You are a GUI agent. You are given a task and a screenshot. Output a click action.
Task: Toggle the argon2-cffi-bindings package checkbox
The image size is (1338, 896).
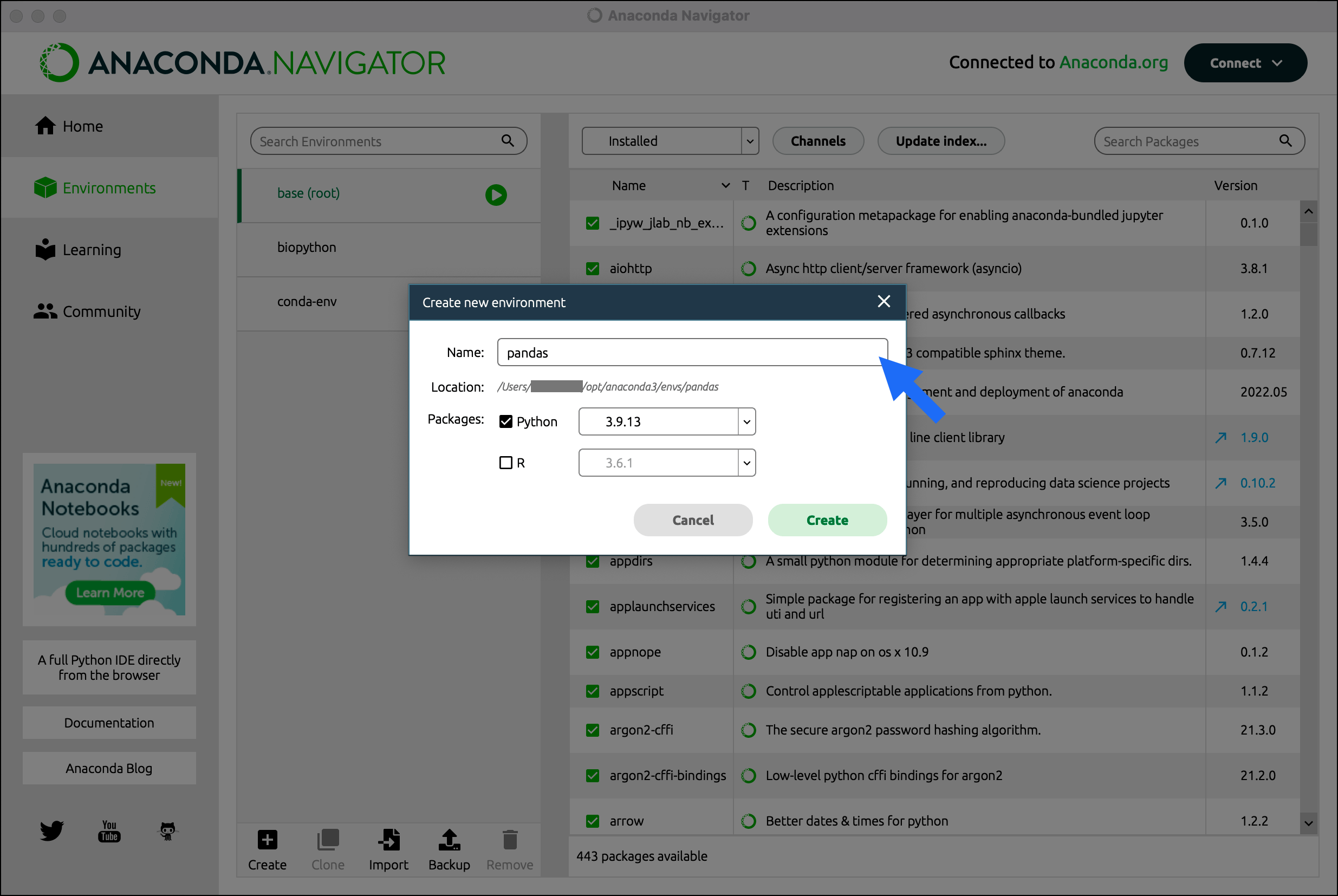click(593, 776)
